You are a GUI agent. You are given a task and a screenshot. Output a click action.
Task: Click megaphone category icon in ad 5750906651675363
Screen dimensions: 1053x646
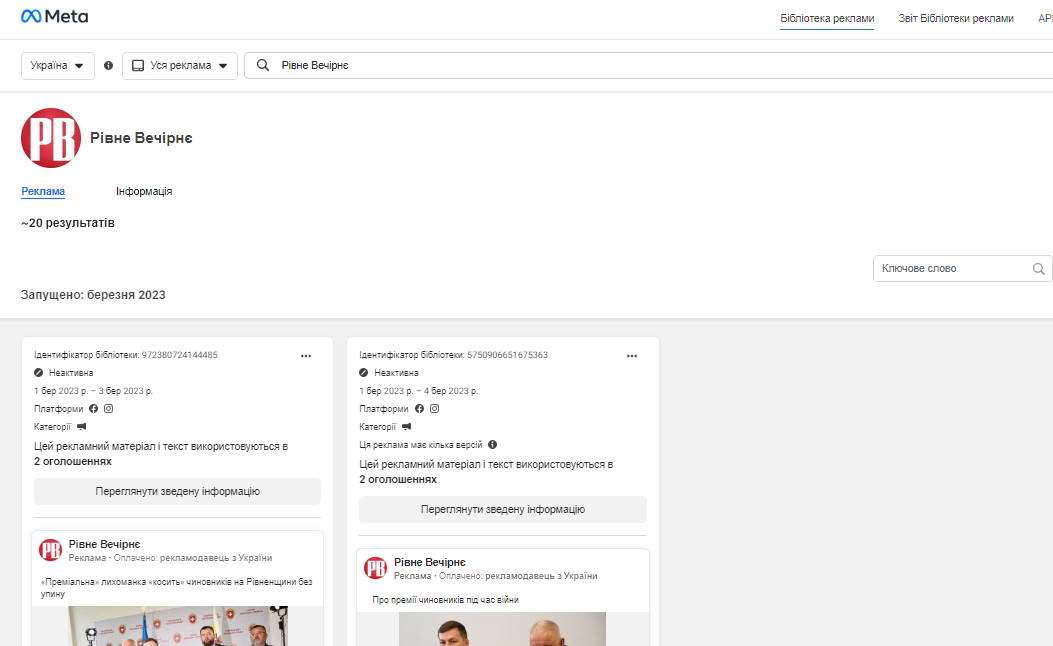[406, 426]
